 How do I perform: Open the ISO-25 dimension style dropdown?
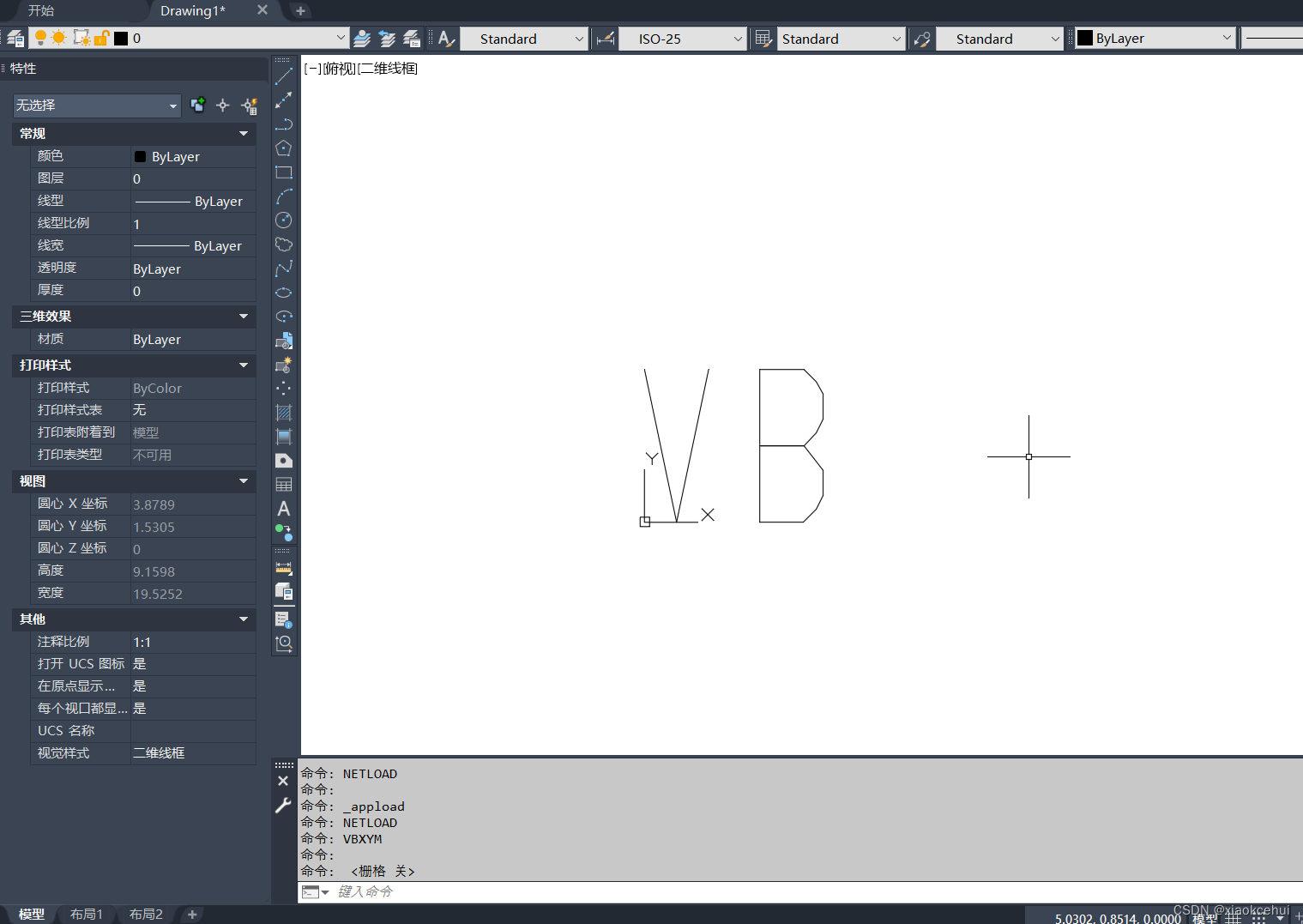(738, 39)
